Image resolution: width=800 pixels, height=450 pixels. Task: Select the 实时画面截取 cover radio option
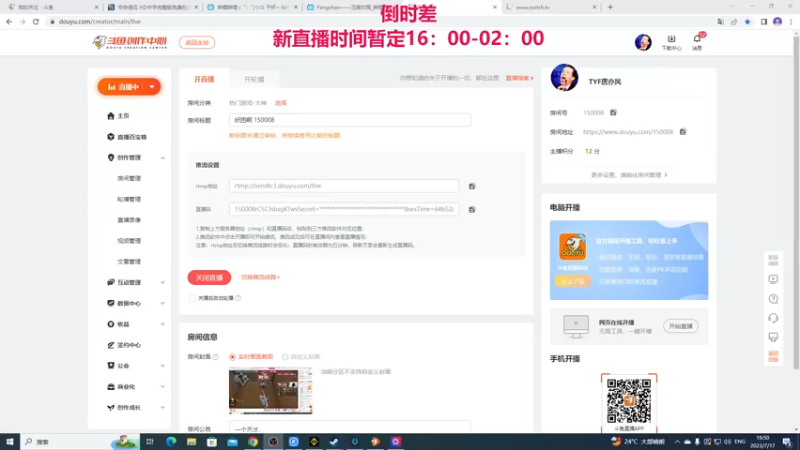coord(233,357)
